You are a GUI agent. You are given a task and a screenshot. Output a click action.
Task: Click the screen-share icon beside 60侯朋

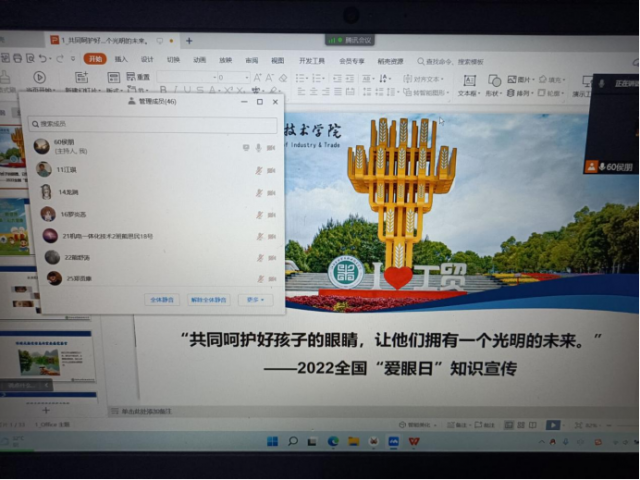click(x=245, y=147)
